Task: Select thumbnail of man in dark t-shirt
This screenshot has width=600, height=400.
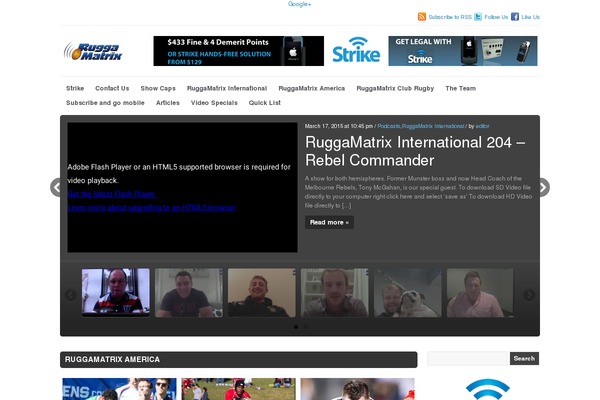Action: click(189, 293)
